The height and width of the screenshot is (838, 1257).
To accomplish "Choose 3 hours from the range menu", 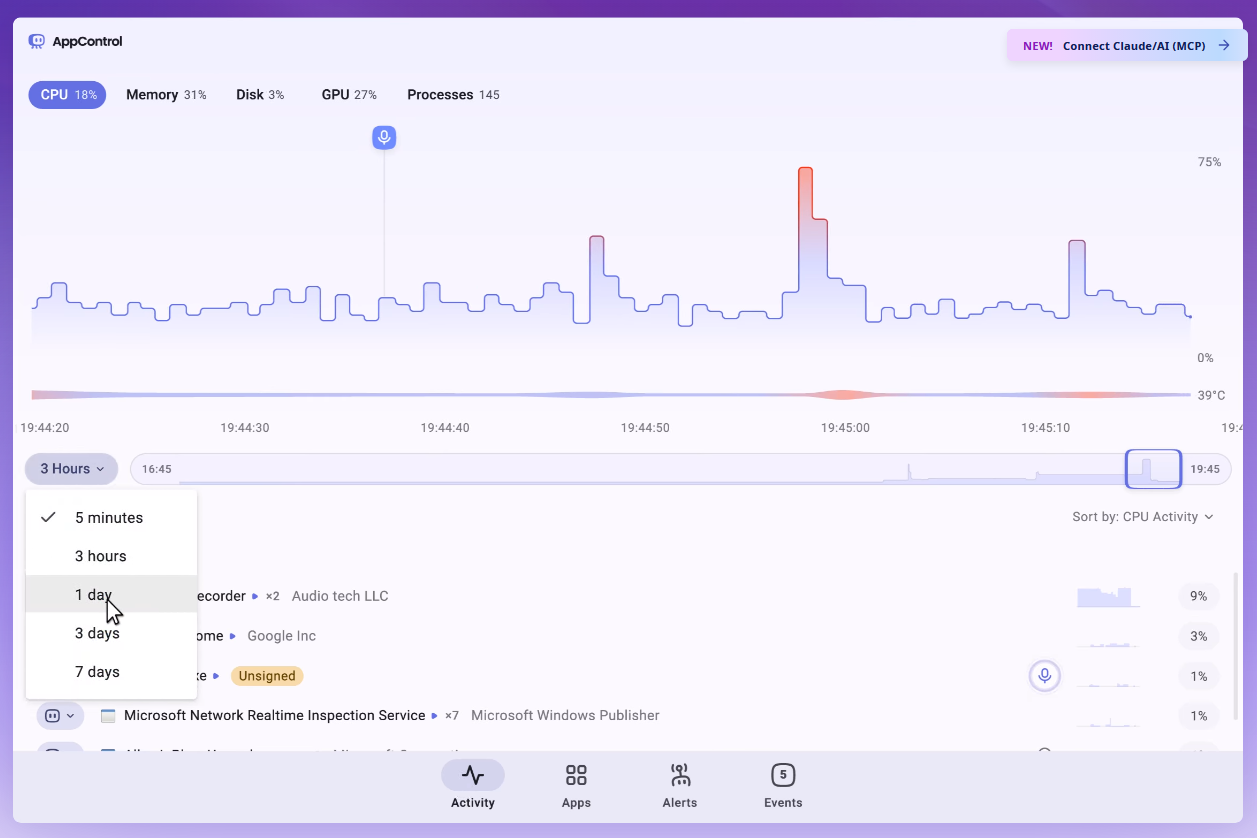I will click(x=111, y=556).
